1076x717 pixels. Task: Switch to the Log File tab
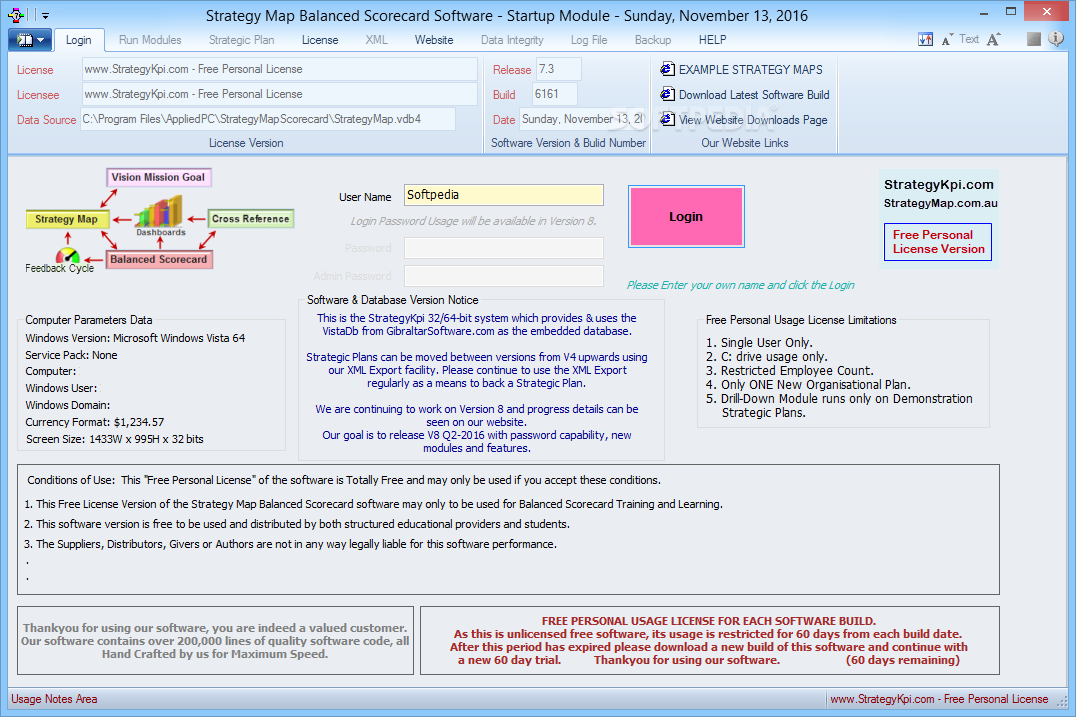(x=589, y=40)
